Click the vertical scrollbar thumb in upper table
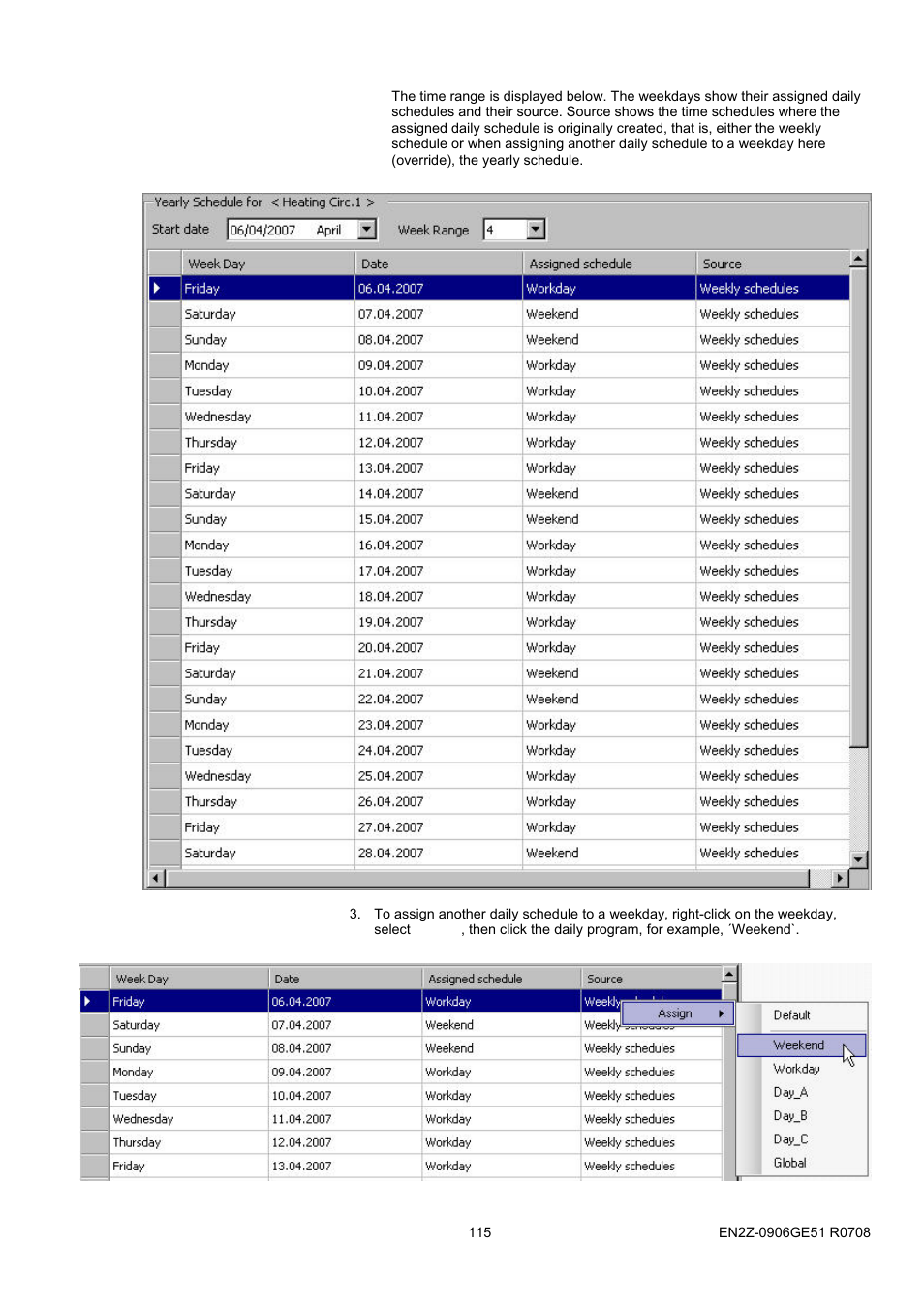The width and height of the screenshot is (924, 1308). 858,507
